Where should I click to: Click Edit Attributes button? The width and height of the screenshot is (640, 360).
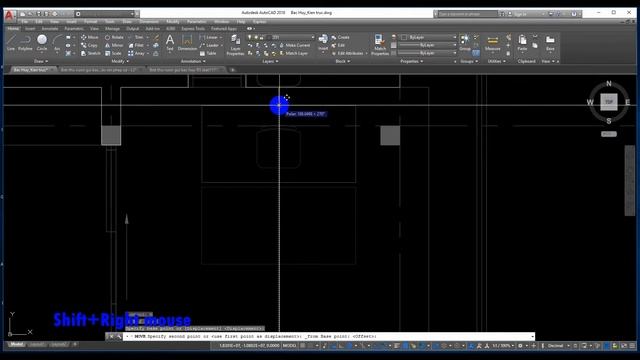click(347, 53)
